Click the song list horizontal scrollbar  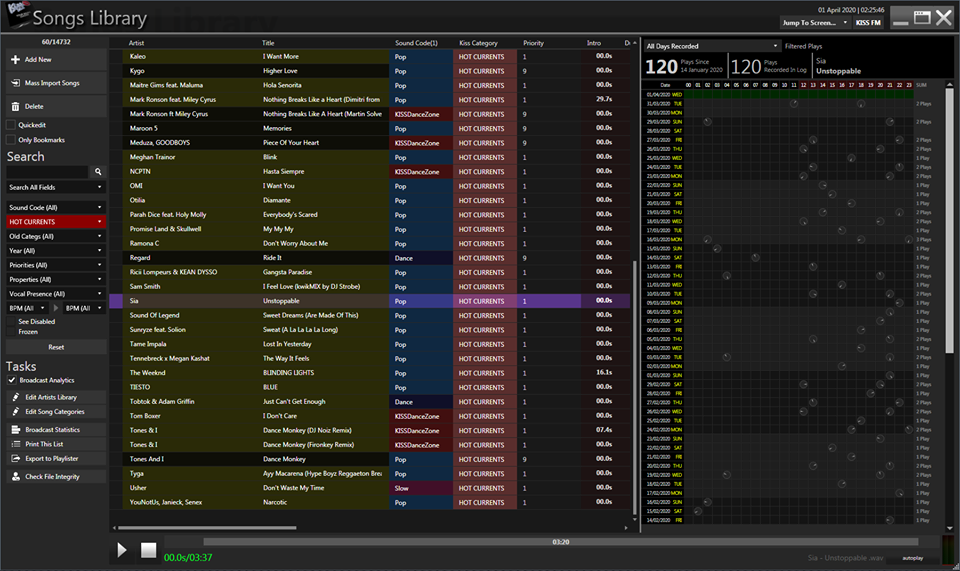click(x=207, y=528)
